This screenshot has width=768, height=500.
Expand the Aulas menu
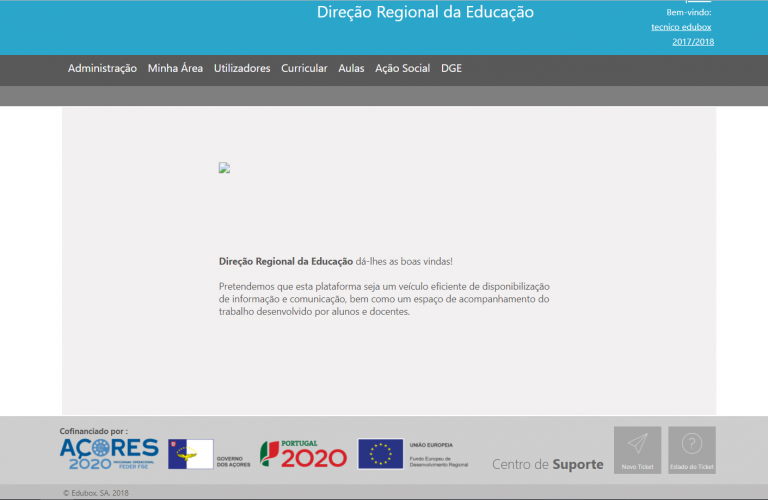(351, 69)
